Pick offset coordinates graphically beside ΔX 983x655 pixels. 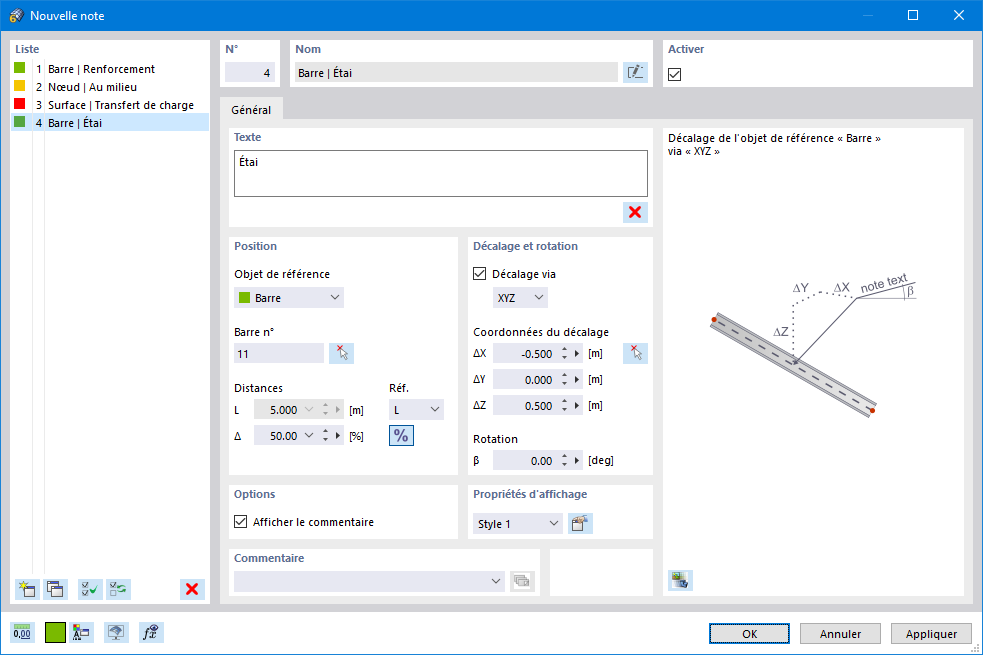coord(635,354)
